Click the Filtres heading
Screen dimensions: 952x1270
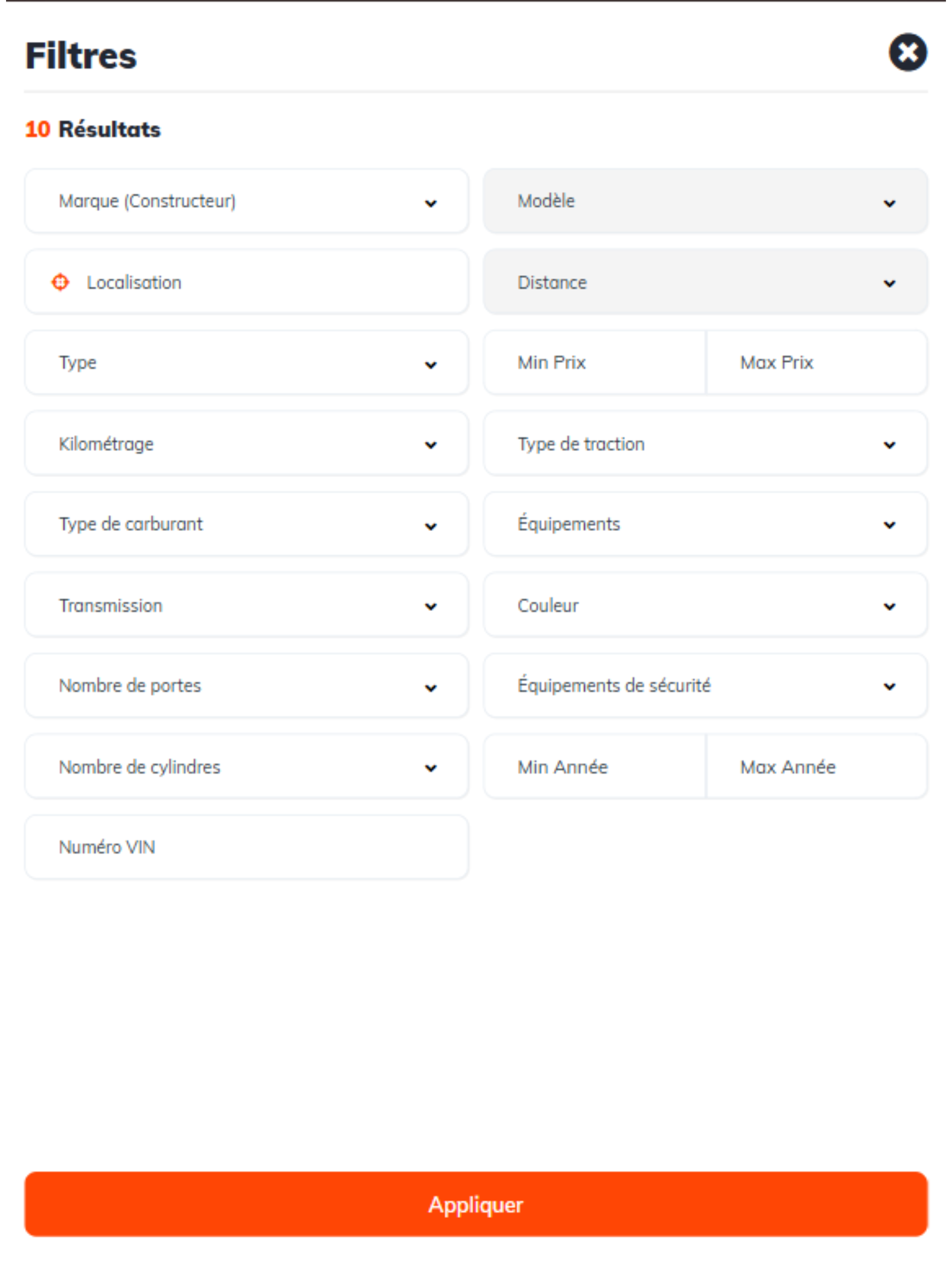coord(81,56)
